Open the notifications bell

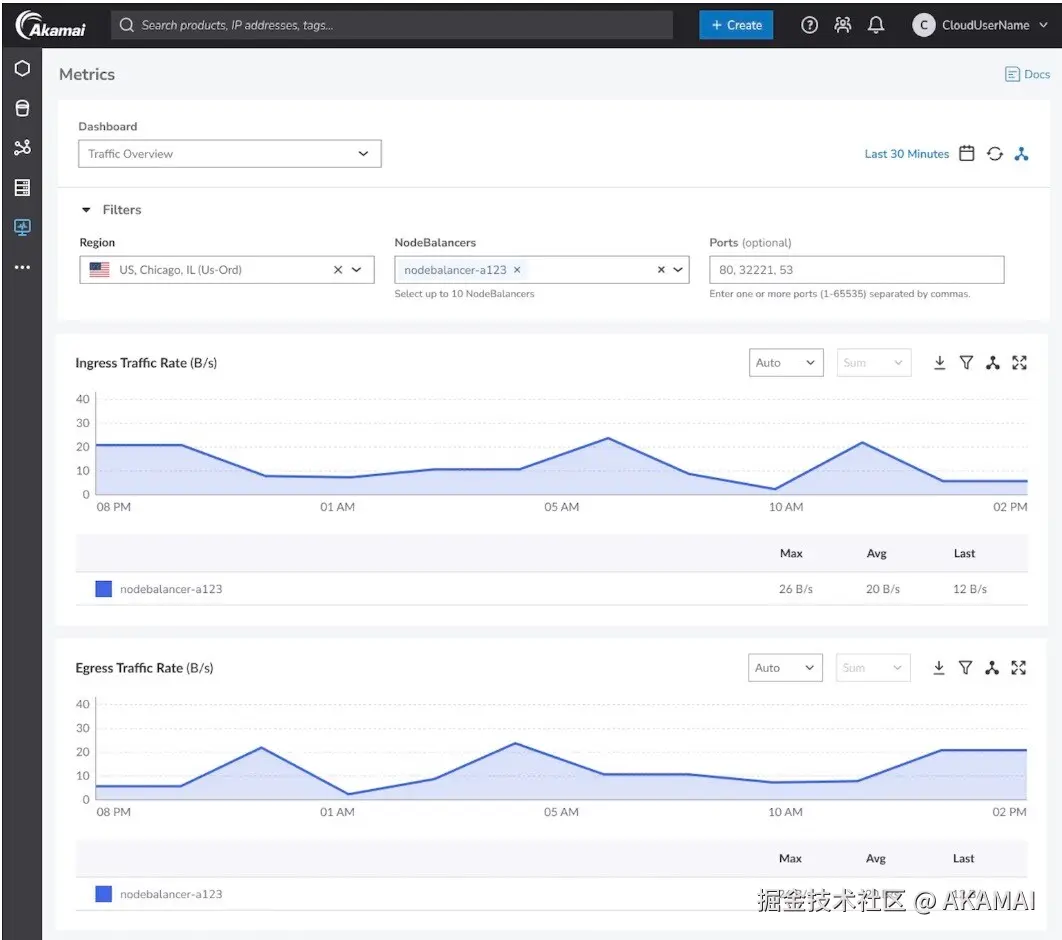[875, 25]
